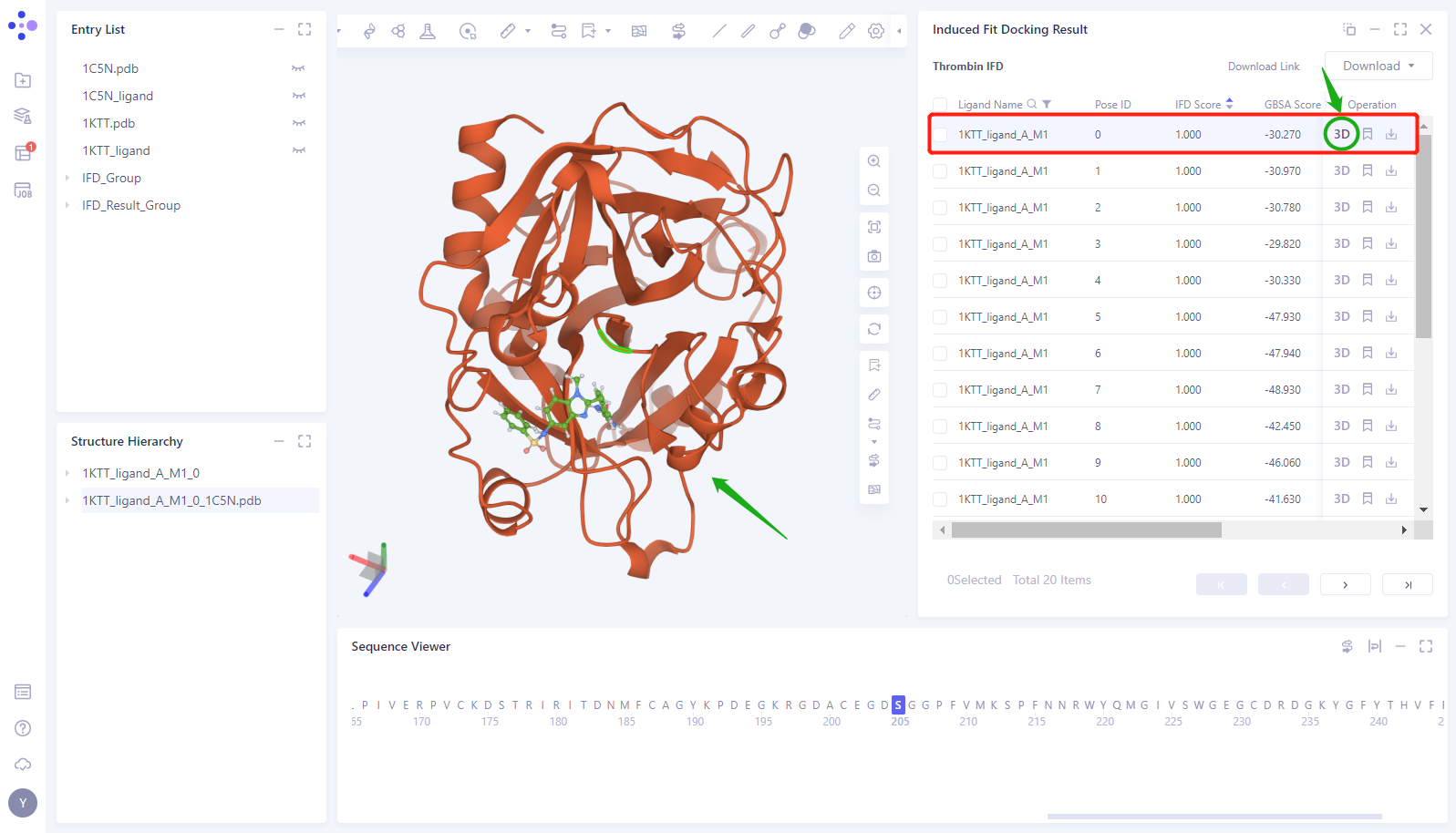The height and width of the screenshot is (833, 1456).
Task: Click the results table horizontal scrollbar
Action: (x=1085, y=530)
